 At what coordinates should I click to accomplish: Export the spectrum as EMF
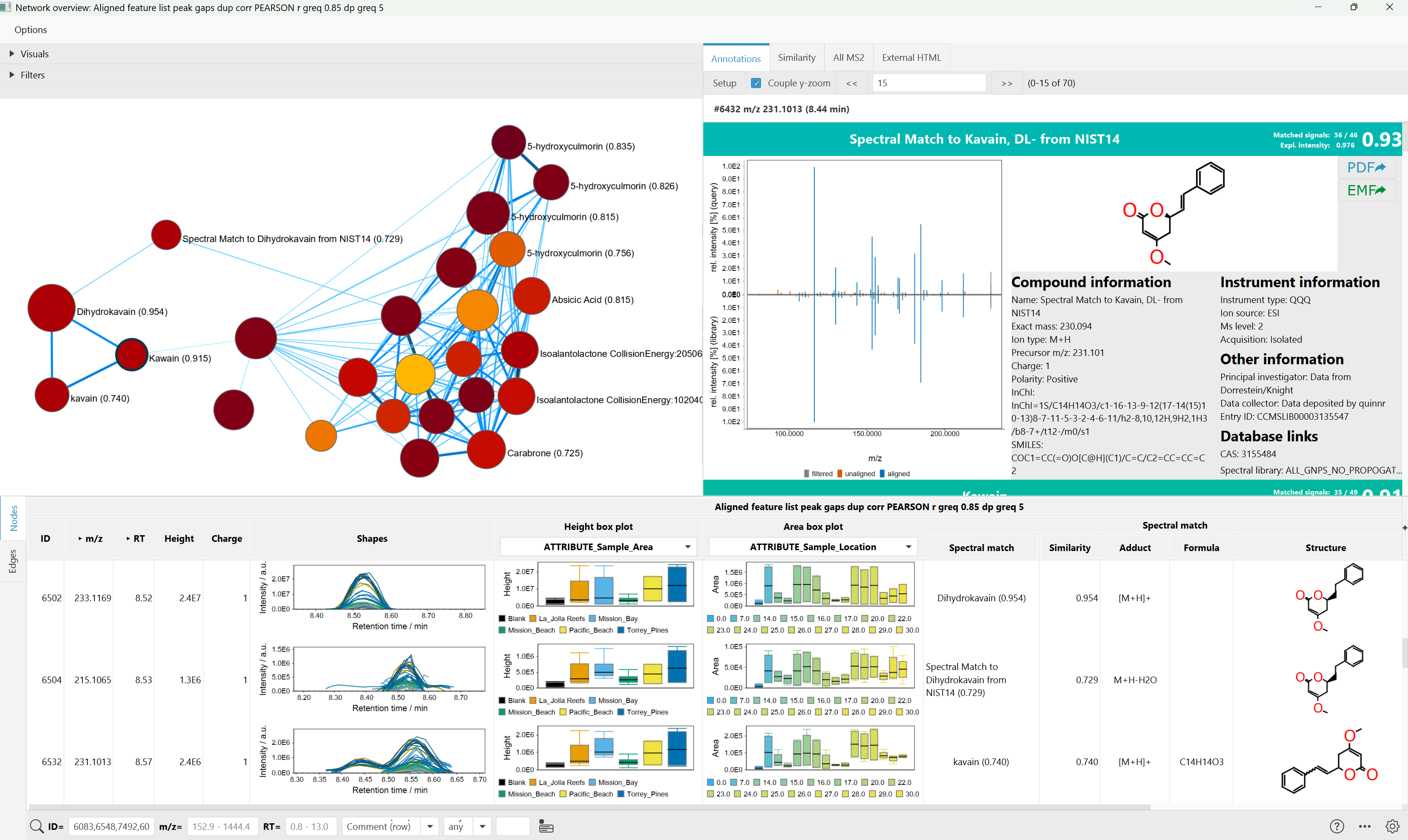pos(1366,190)
